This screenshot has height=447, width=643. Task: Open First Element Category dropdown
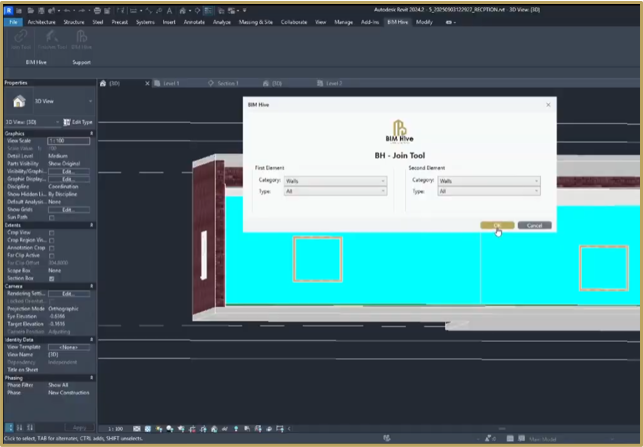point(335,181)
